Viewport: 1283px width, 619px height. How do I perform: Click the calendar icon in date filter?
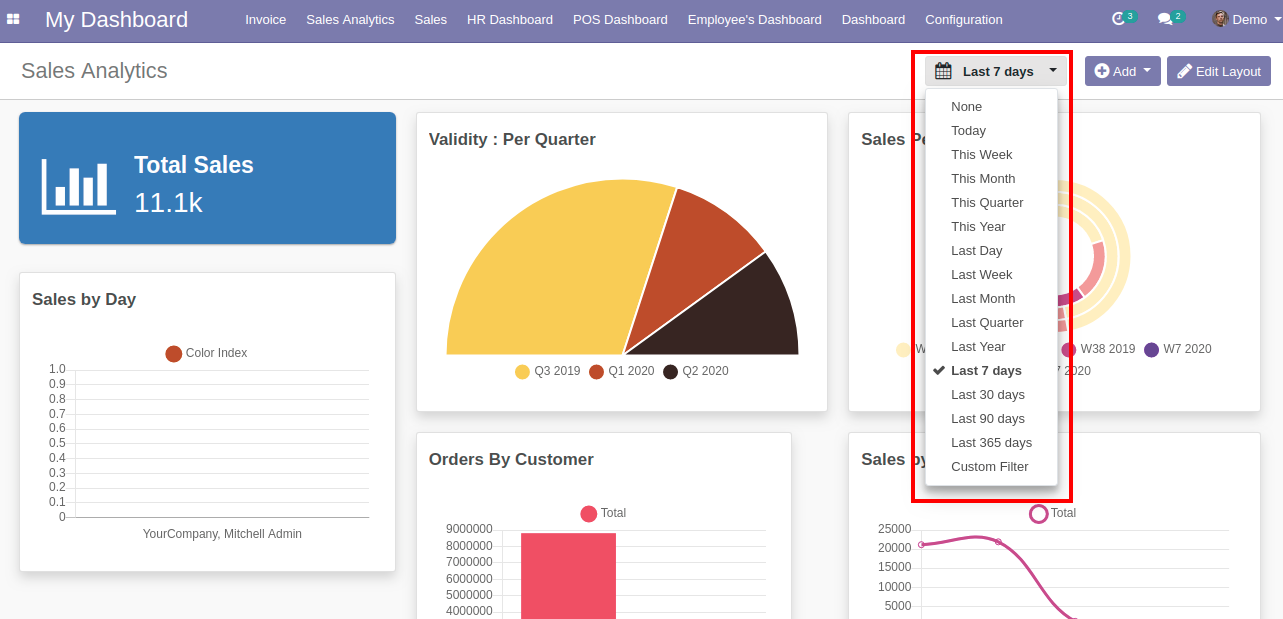pos(943,71)
